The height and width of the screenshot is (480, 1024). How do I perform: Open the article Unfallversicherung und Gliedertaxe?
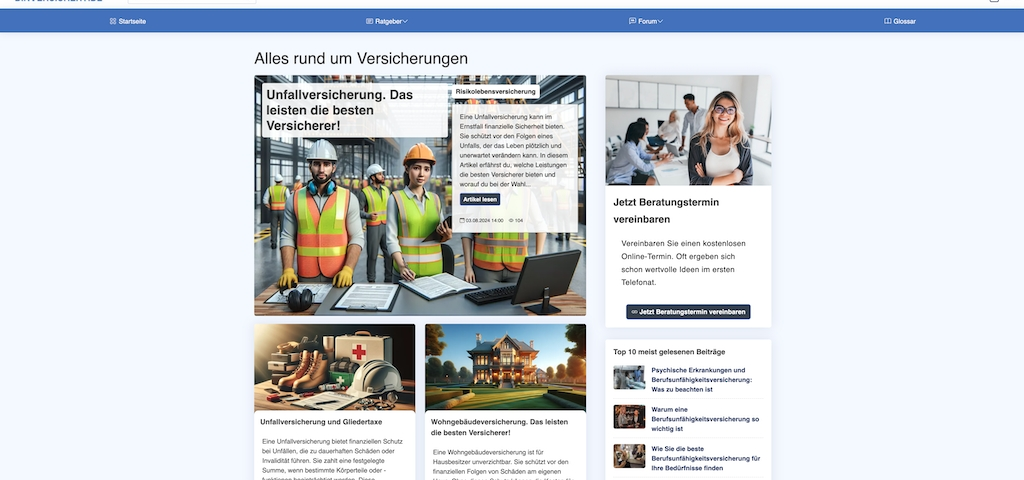321,422
